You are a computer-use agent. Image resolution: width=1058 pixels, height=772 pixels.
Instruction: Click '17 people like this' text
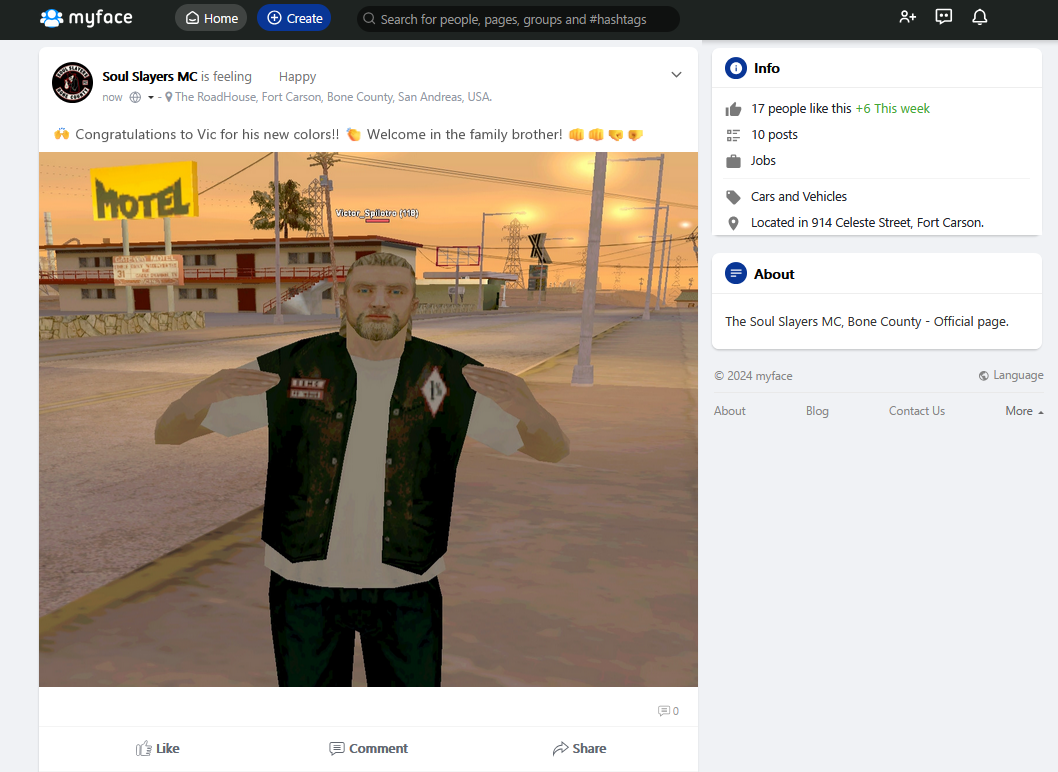tap(802, 109)
